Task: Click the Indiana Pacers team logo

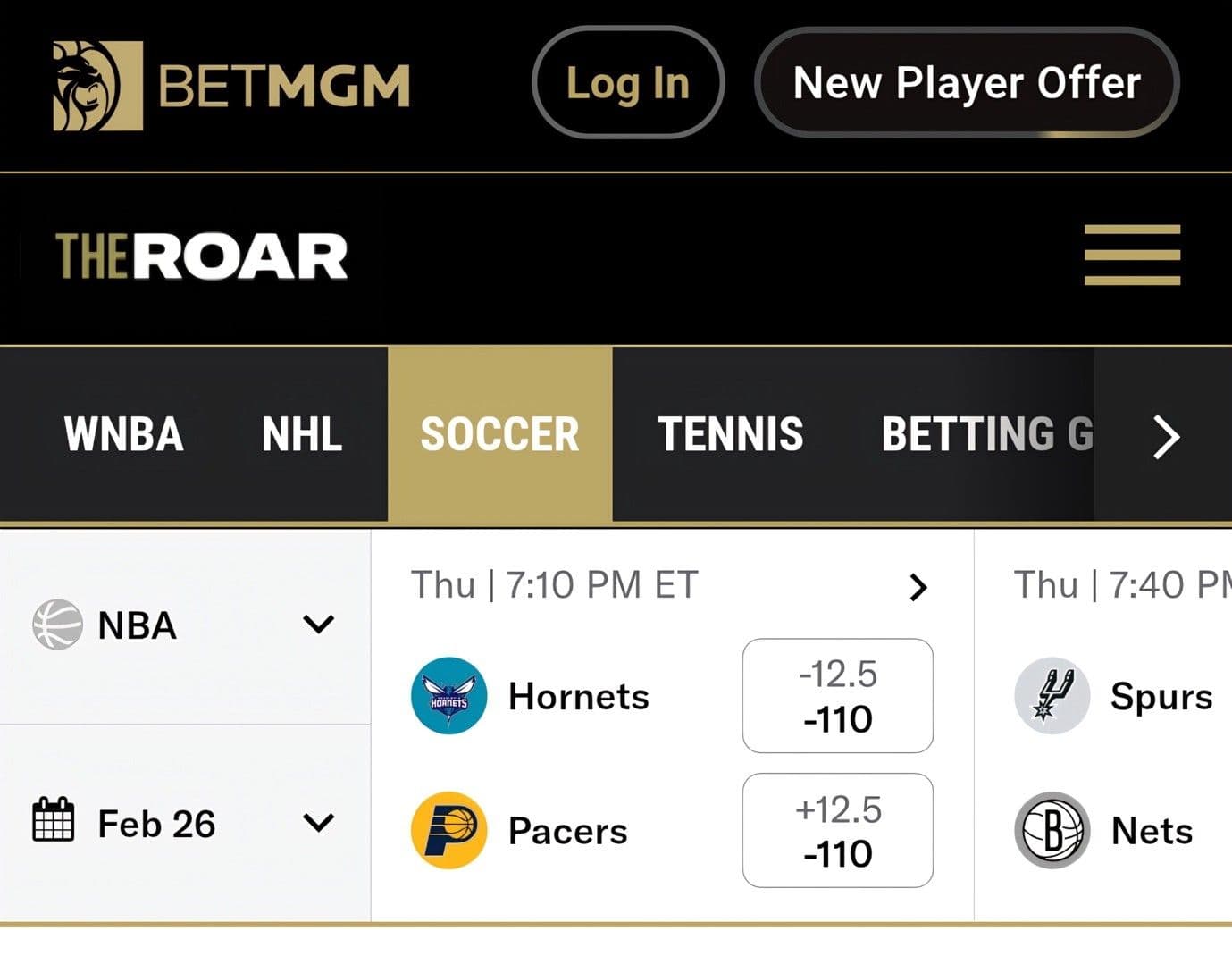Action: coord(448,830)
